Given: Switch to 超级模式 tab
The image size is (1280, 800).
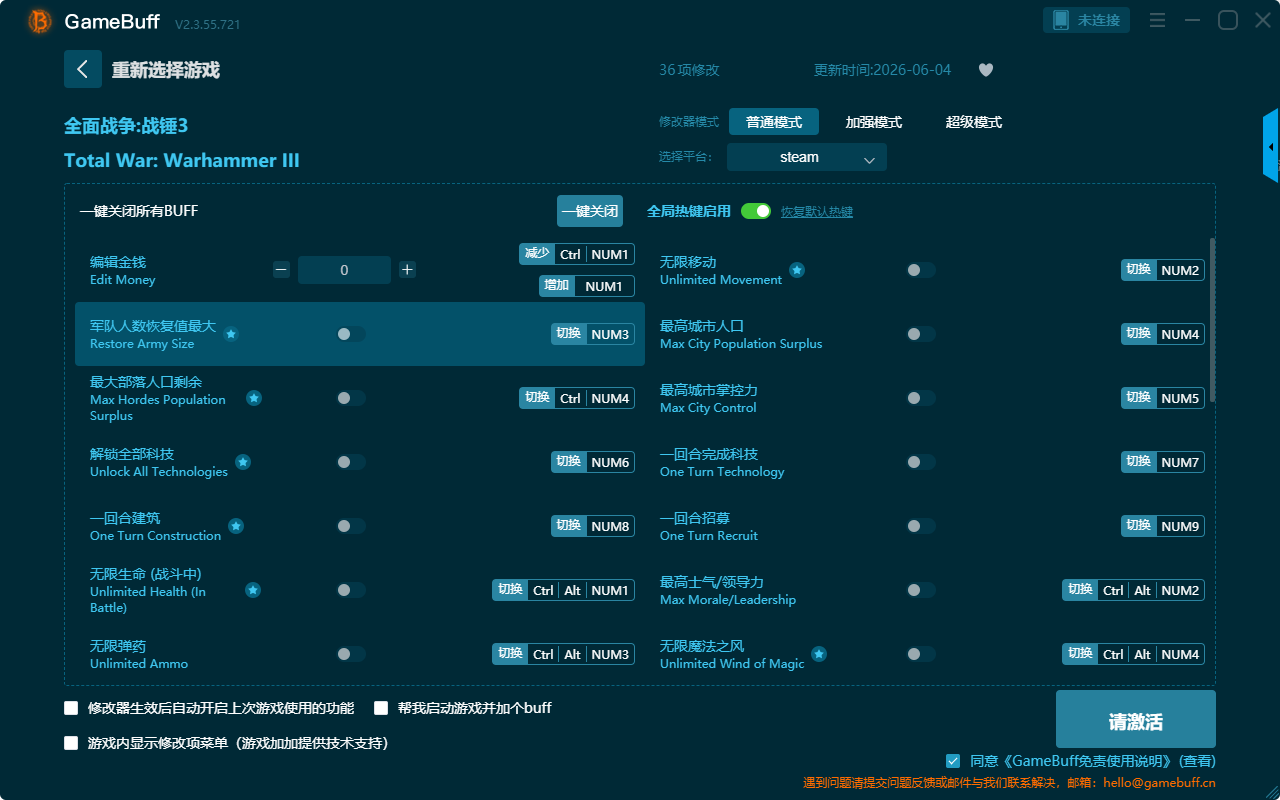Looking at the screenshot, I should click(x=974, y=122).
